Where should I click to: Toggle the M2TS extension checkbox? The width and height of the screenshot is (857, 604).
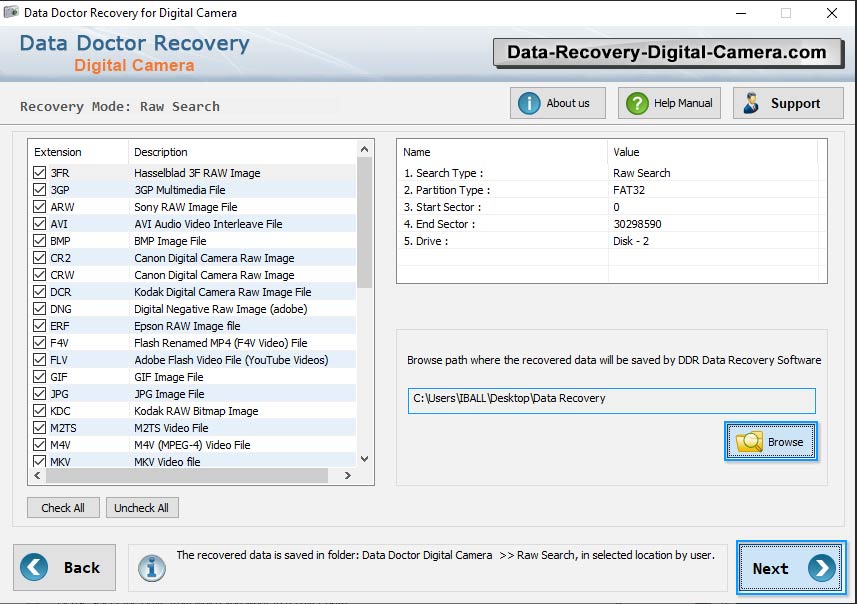click(x=39, y=427)
